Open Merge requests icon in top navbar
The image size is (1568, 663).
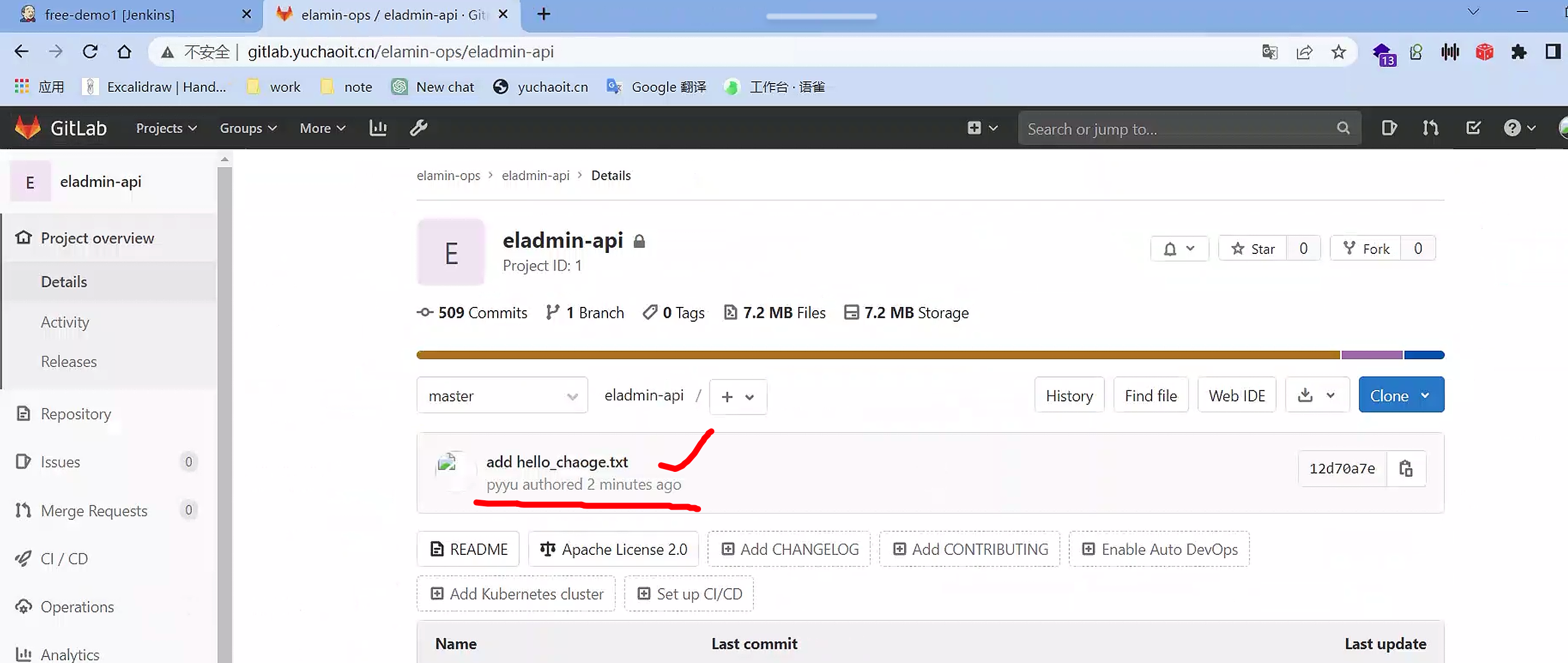click(x=1430, y=128)
